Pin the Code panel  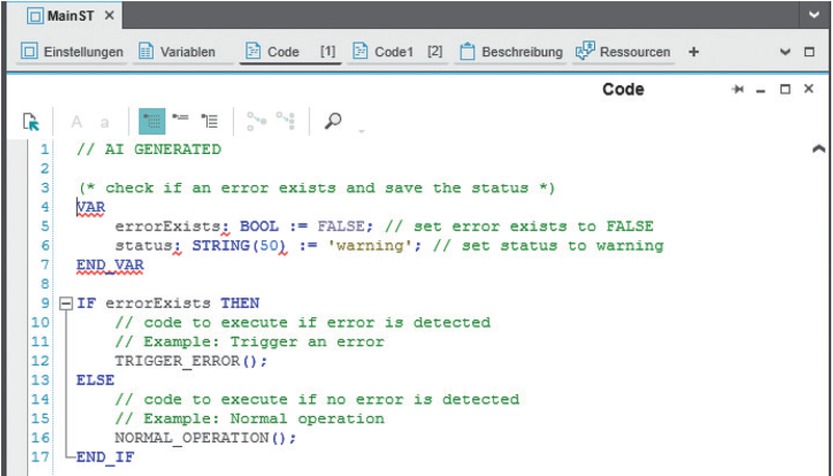click(739, 90)
